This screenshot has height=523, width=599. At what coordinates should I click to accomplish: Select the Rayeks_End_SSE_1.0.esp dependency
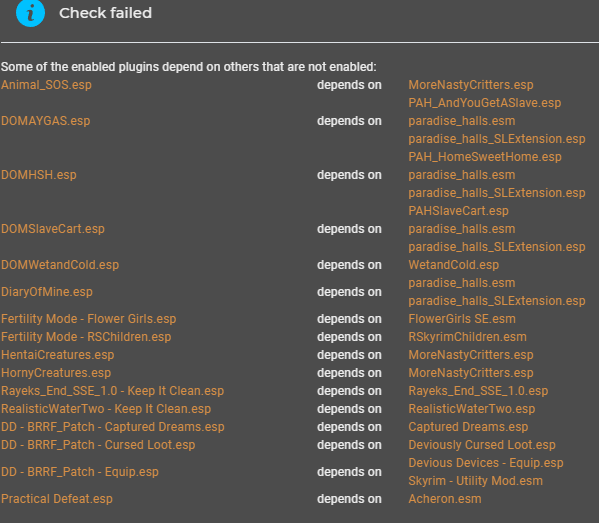click(478, 391)
